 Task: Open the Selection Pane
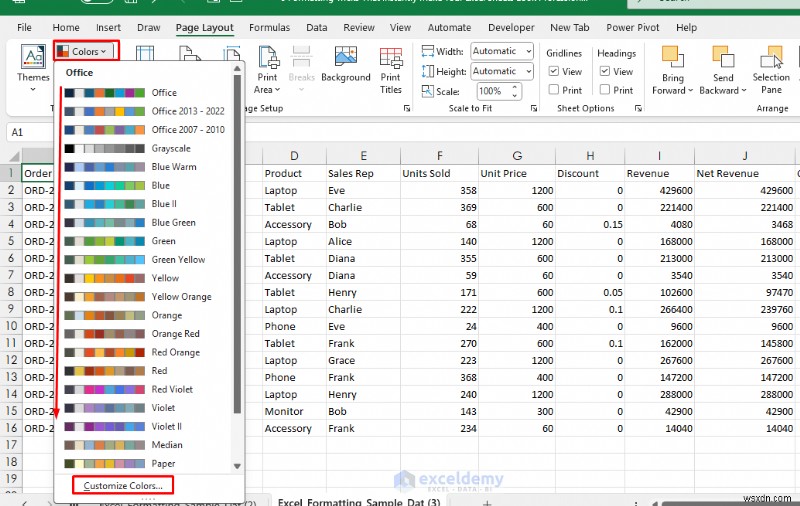[x=771, y=70]
